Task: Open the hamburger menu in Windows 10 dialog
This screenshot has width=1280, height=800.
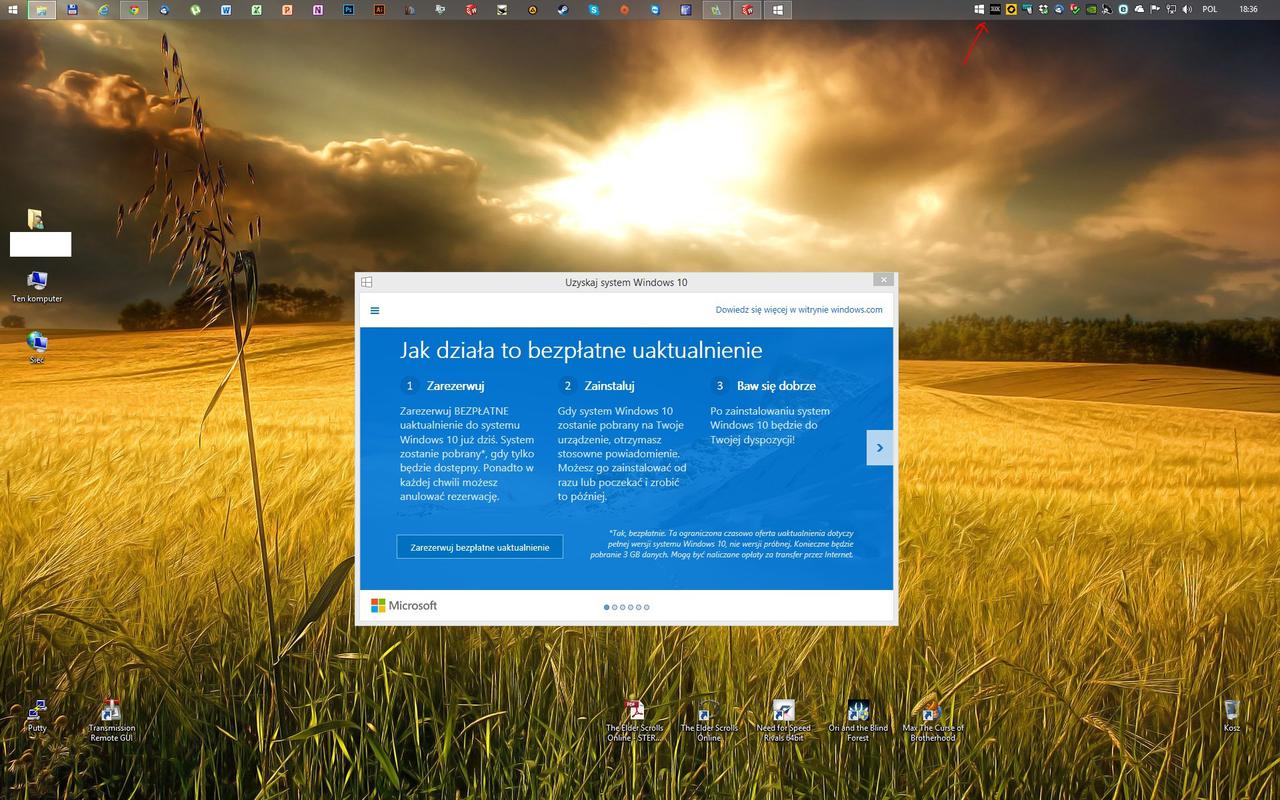Action: 375,310
